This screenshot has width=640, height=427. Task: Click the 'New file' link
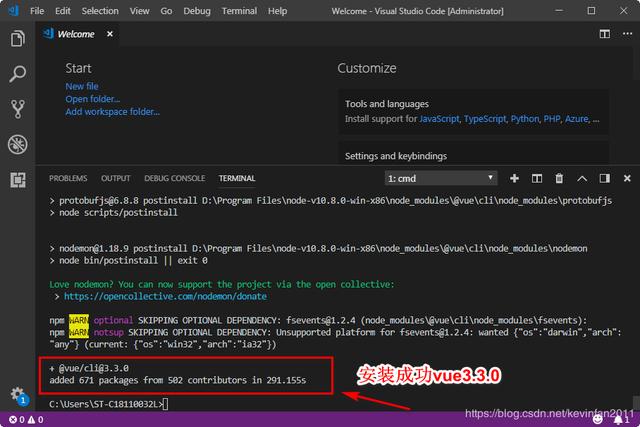coord(82,87)
